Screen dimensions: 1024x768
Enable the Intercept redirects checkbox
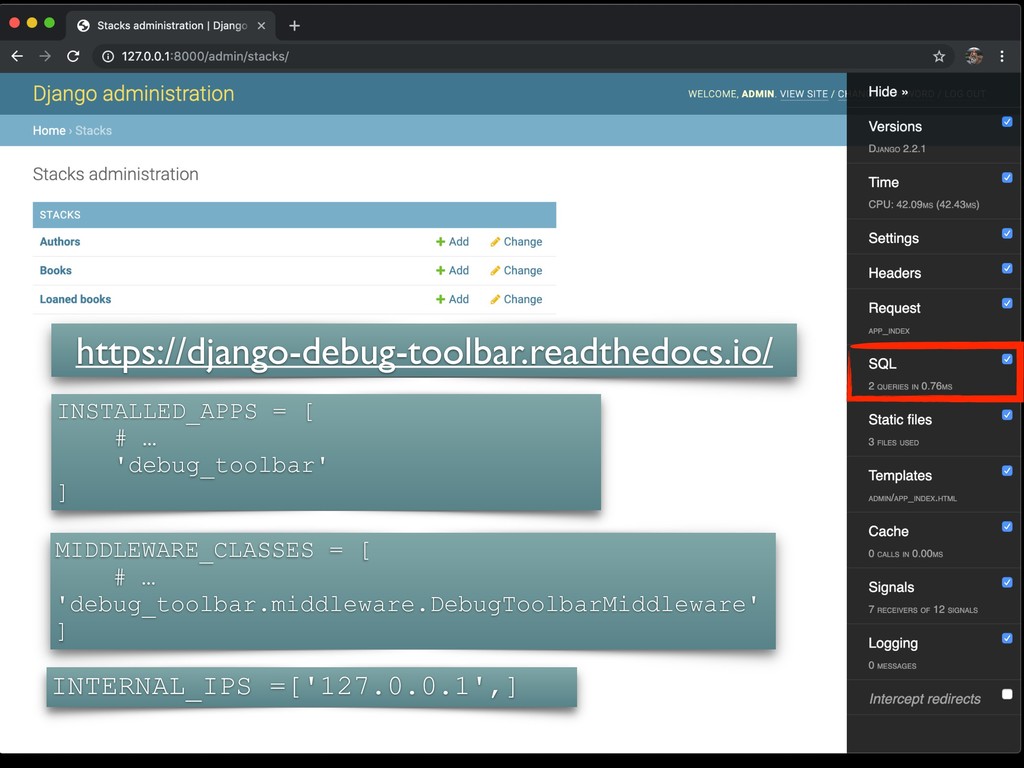click(x=1007, y=694)
